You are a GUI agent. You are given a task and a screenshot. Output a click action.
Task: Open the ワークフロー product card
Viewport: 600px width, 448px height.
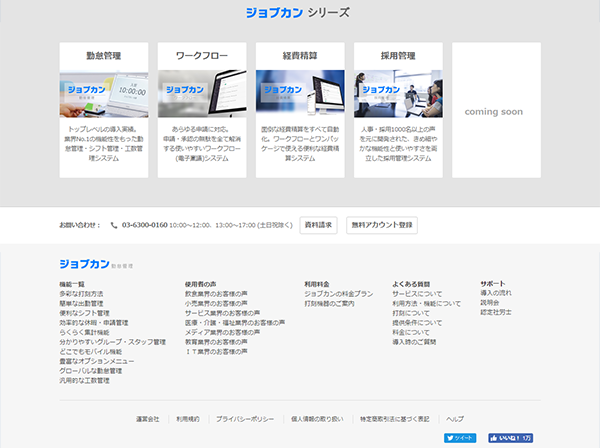(x=202, y=110)
